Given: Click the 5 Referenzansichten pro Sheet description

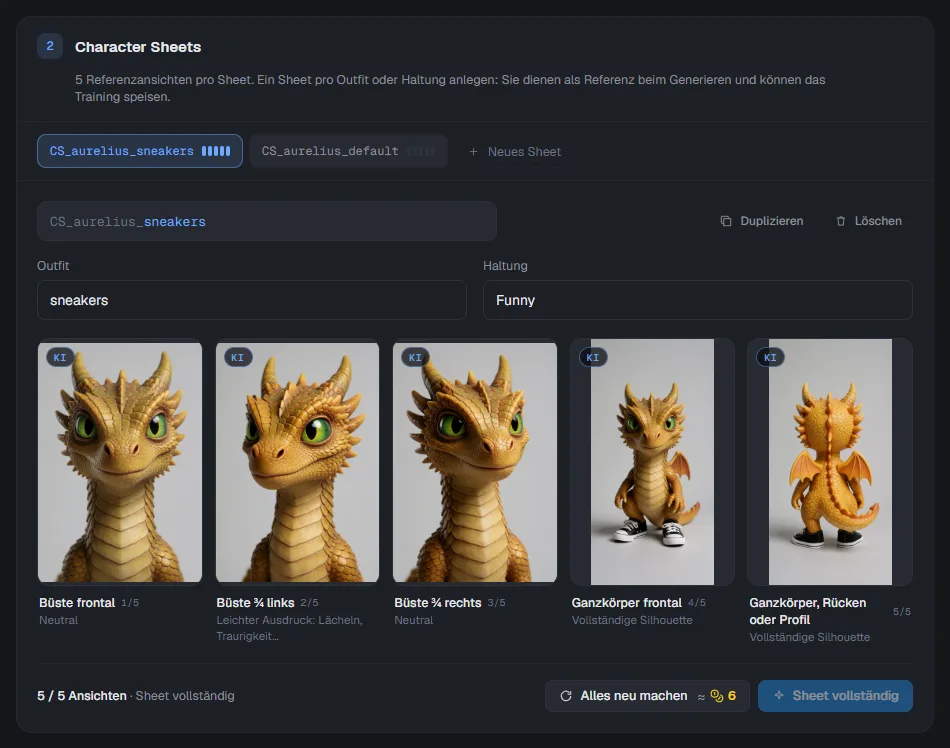Looking at the screenshot, I should coord(450,88).
